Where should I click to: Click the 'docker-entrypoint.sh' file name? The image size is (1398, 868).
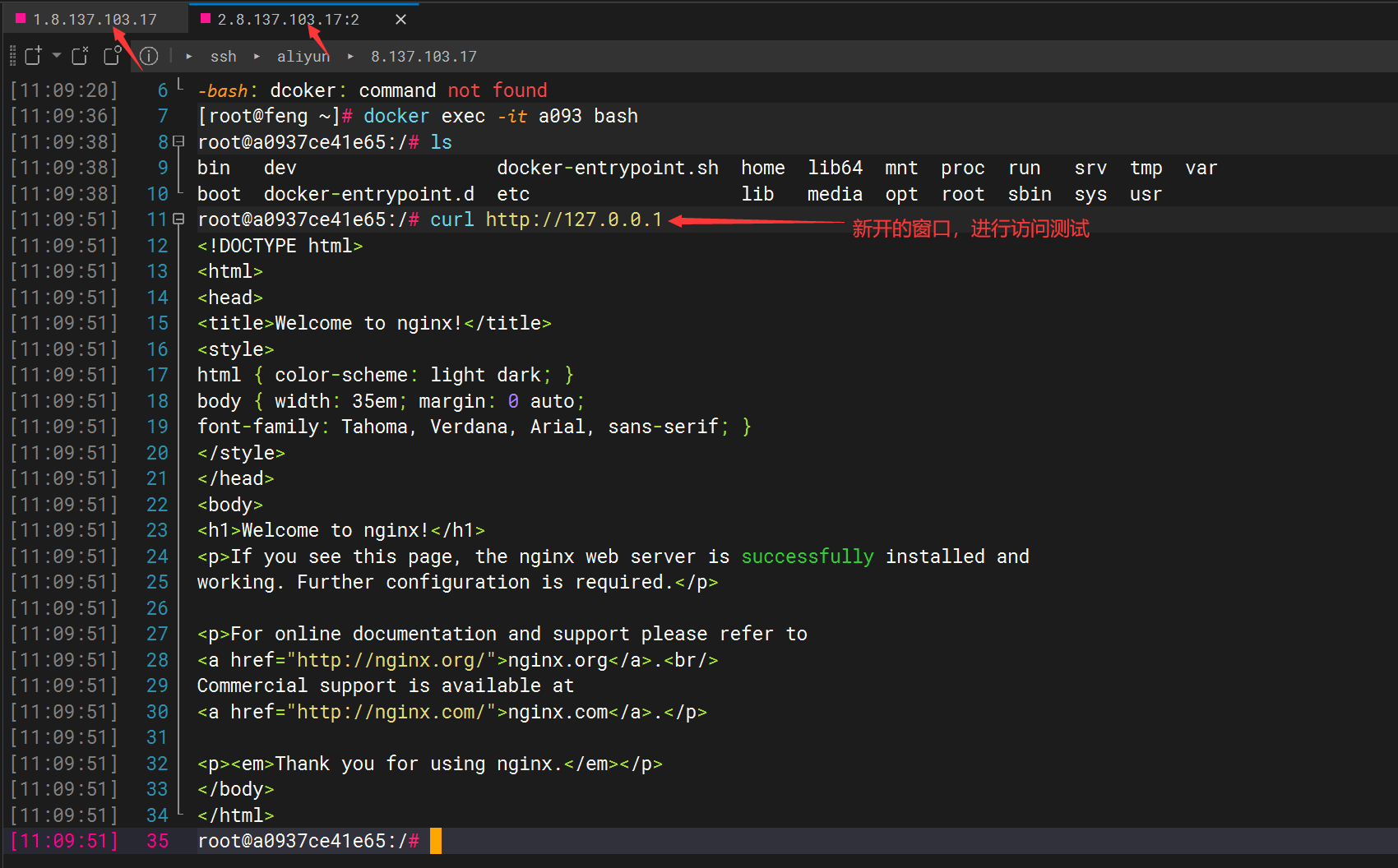pyautogui.click(x=608, y=168)
